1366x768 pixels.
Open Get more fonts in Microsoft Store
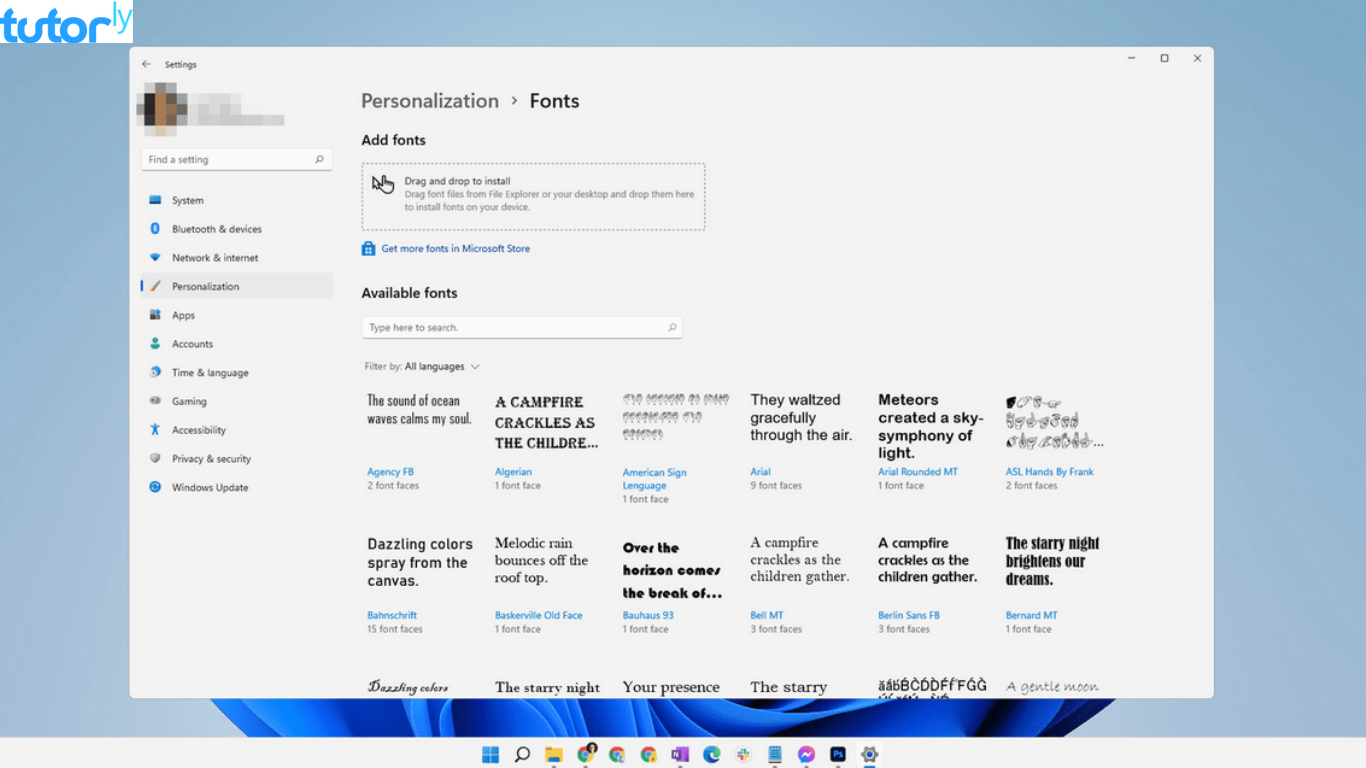[x=446, y=249]
